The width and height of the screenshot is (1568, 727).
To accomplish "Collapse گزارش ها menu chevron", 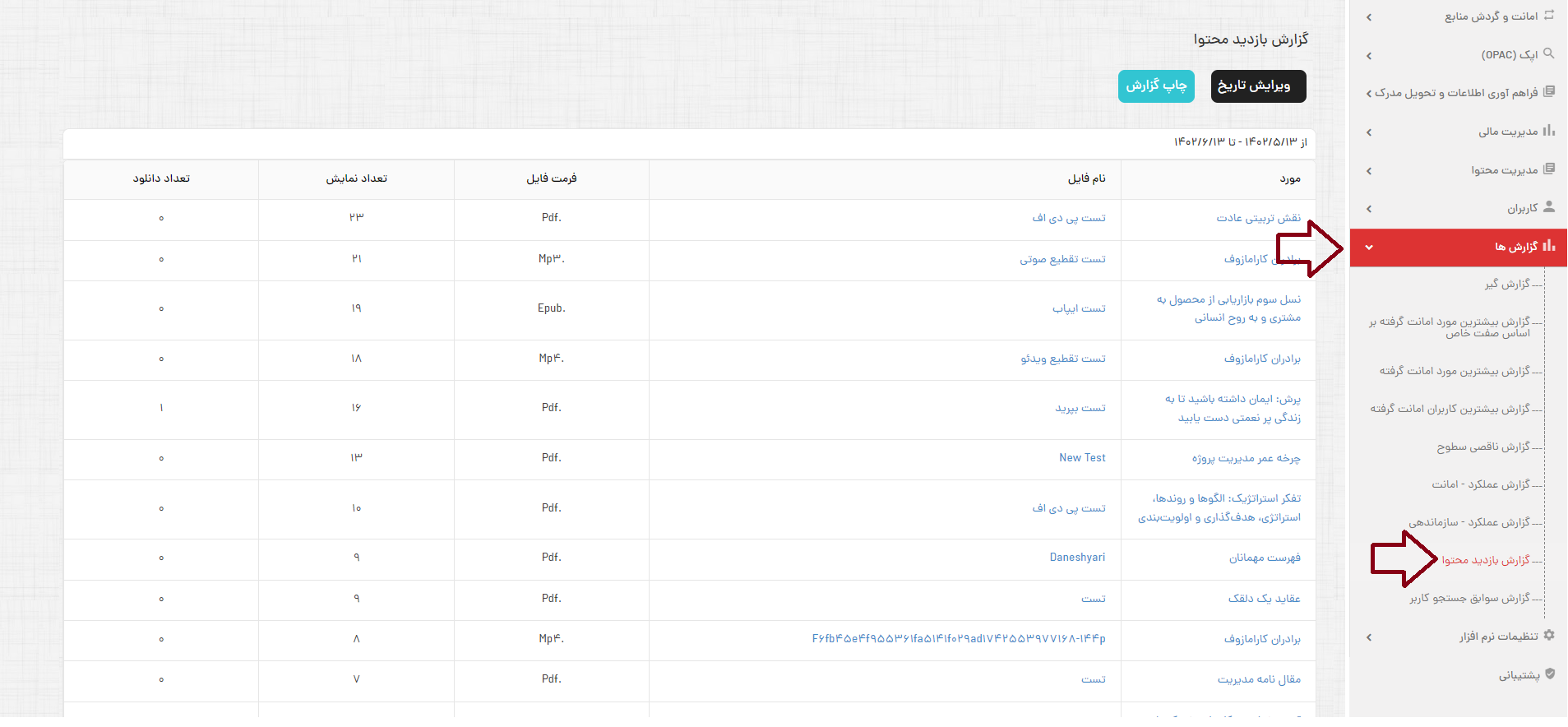I will pyautogui.click(x=1369, y=248).
